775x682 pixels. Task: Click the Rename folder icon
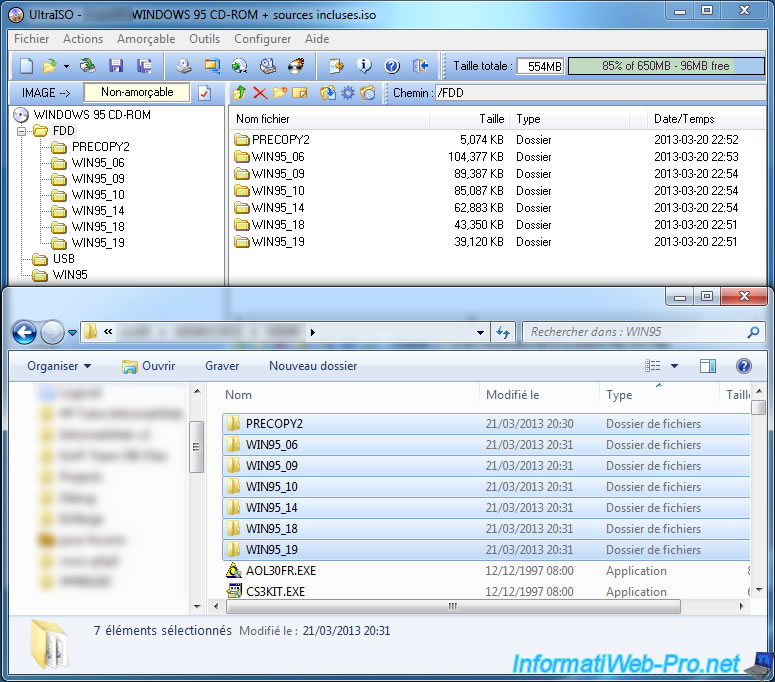[300, 92]
